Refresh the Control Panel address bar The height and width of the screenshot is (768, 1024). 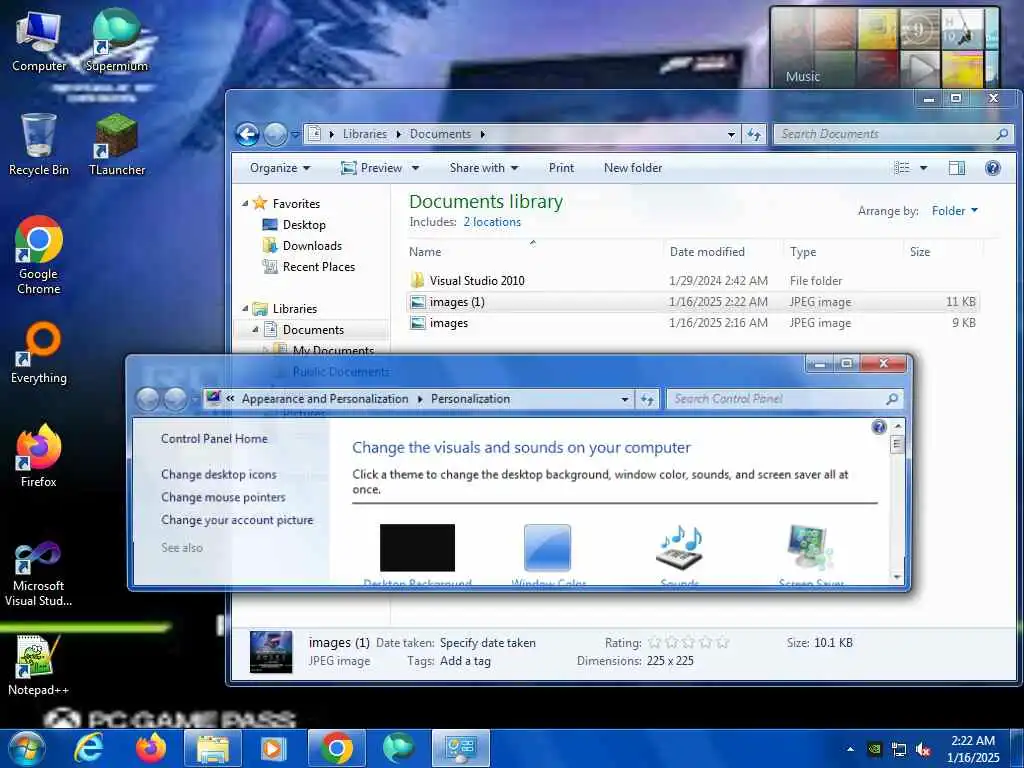(x=647, y=399)
